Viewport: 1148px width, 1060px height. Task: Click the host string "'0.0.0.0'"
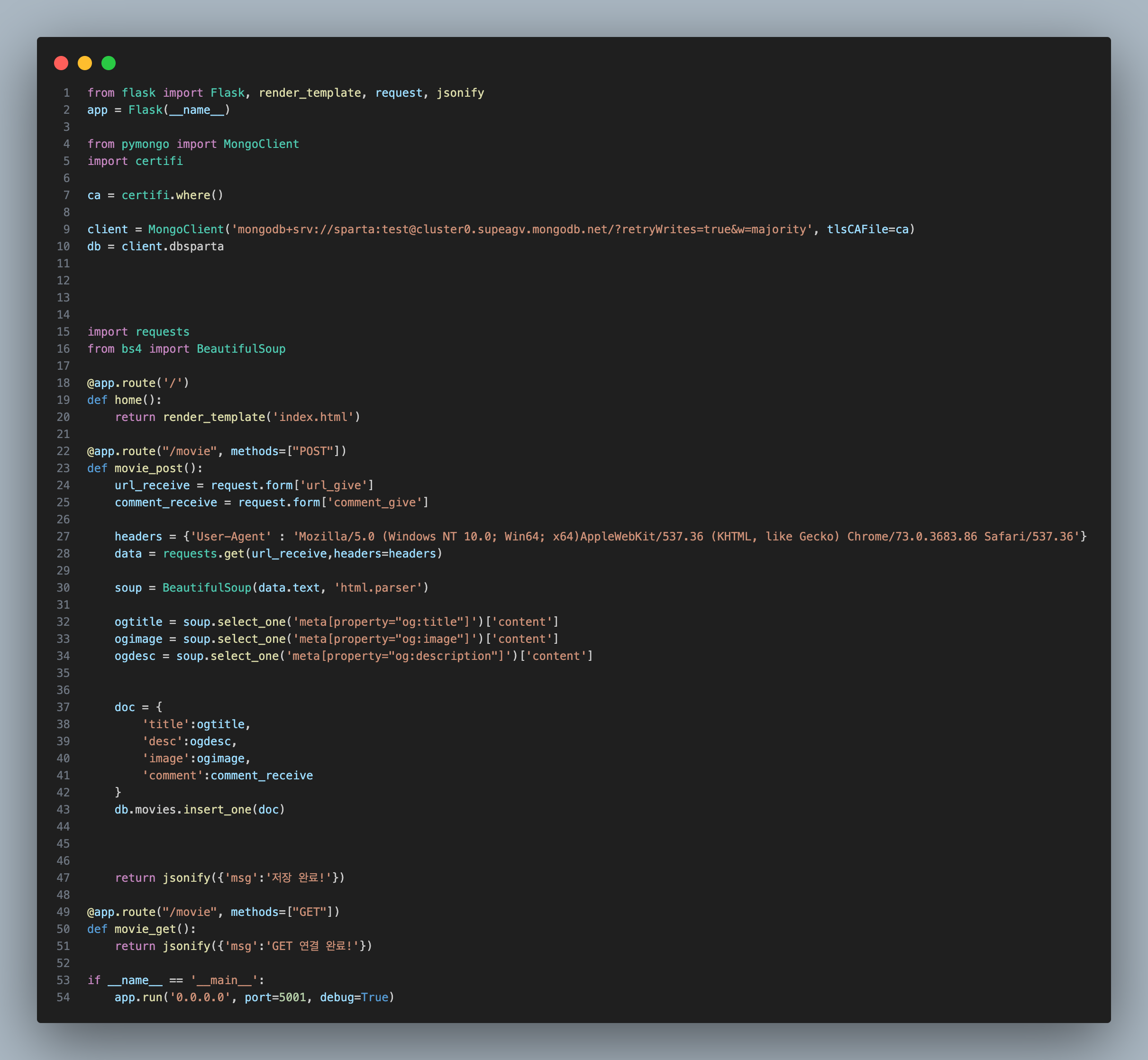pyautogui.click(x=200, y=998)
